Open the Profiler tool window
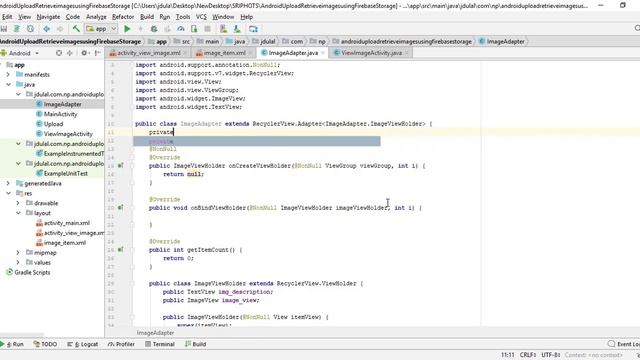This screenshot has height=360, width=640. pyautogui.click(x=121, y=344)
